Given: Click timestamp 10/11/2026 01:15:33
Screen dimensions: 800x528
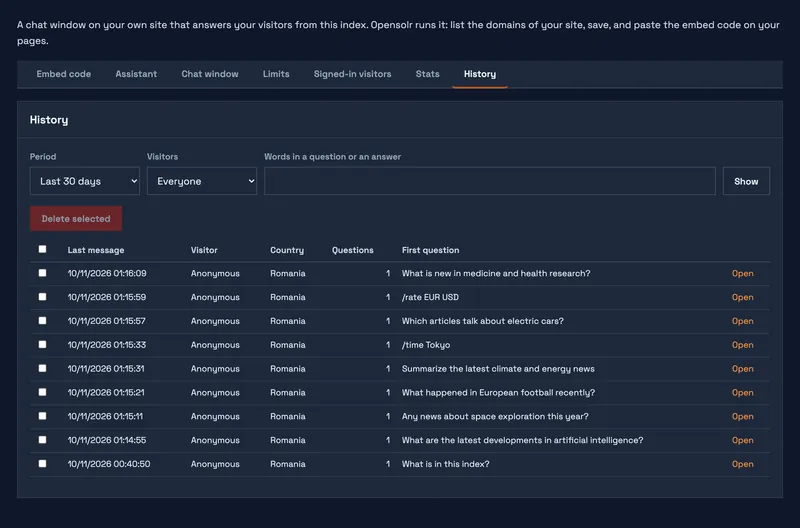Looking at the screenshot, I should 107,345.
